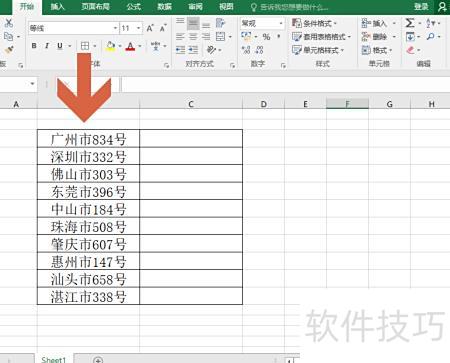Click the Sheet1 tab
This screenshot has width=450, height=363.
tap(54, 359)
